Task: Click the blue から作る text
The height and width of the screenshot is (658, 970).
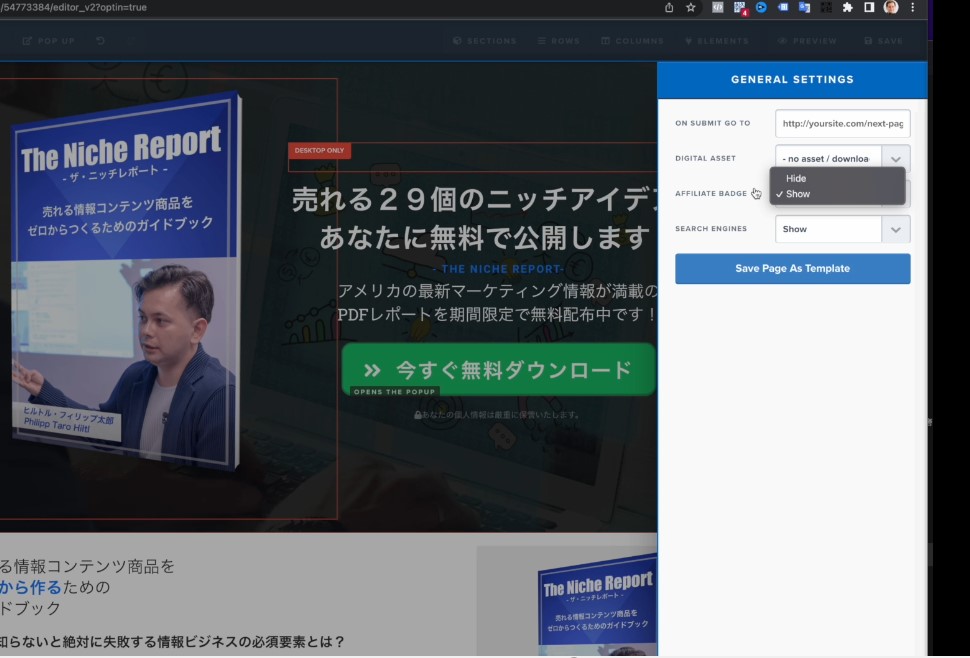Action: tap(31, 587)
